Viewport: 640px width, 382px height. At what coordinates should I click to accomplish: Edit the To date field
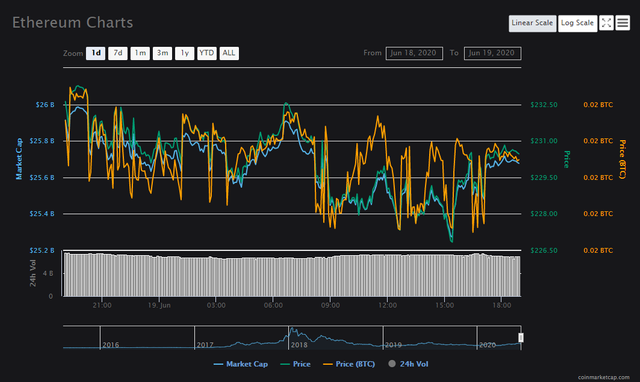click(492, 53)
